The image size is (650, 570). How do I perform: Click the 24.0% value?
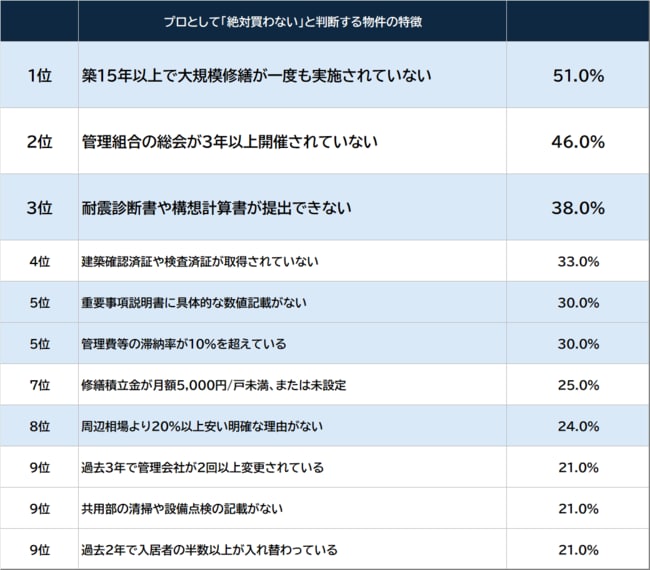[x=577, y=426]
